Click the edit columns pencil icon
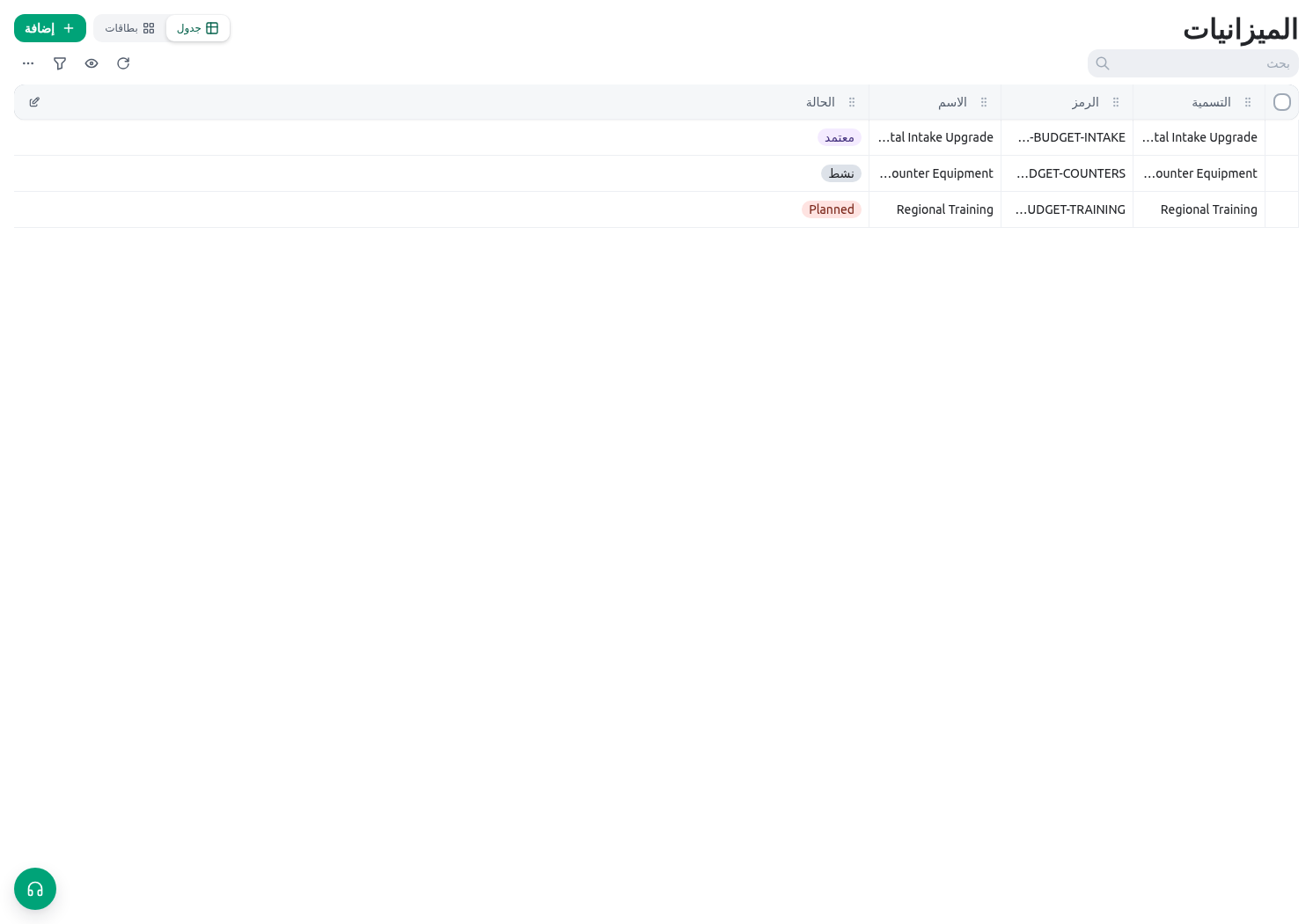1313x924 pixels. click(x=34, y=102)
